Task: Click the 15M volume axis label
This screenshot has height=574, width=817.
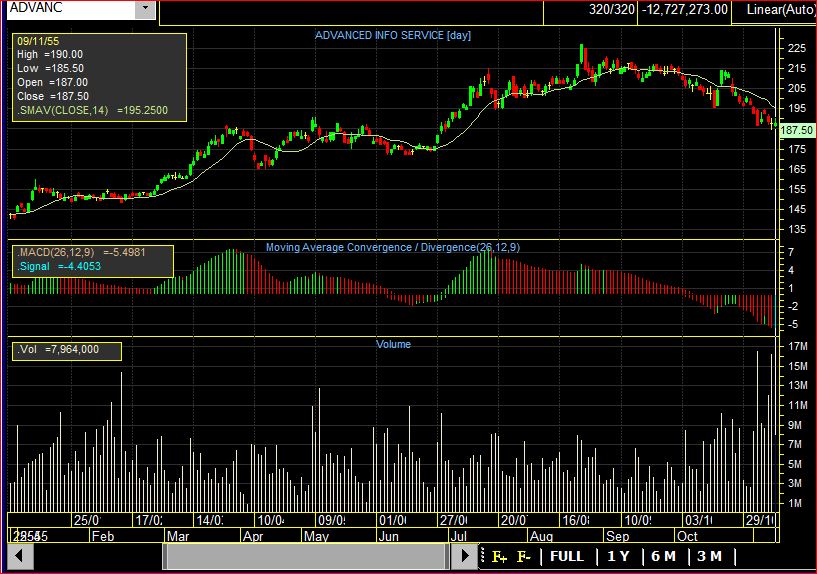Action: point(798,366)
